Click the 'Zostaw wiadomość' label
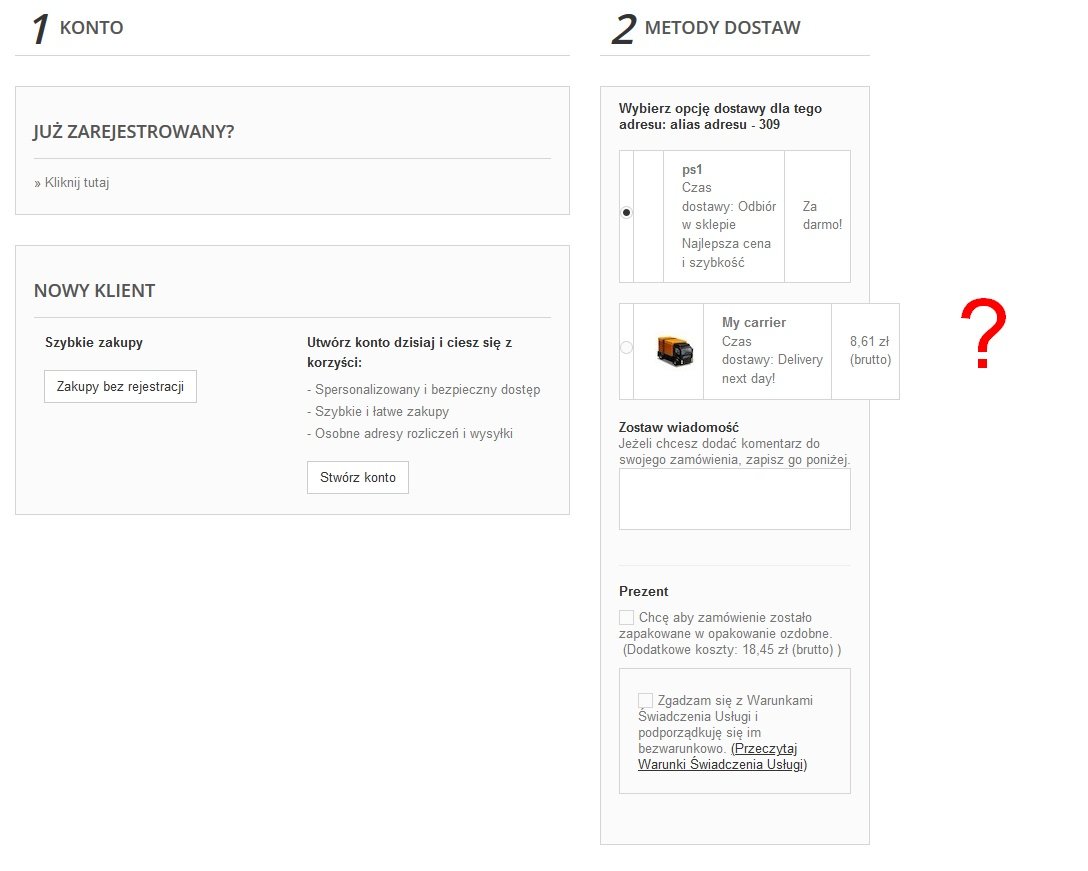This screenshot has height=871, width=1088. (679, 428)
